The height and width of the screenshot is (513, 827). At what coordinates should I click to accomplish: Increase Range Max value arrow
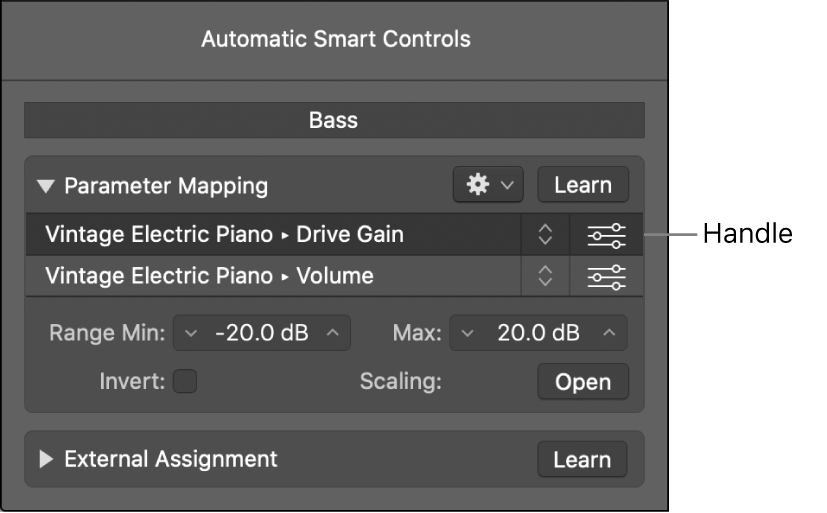(610, 333)
